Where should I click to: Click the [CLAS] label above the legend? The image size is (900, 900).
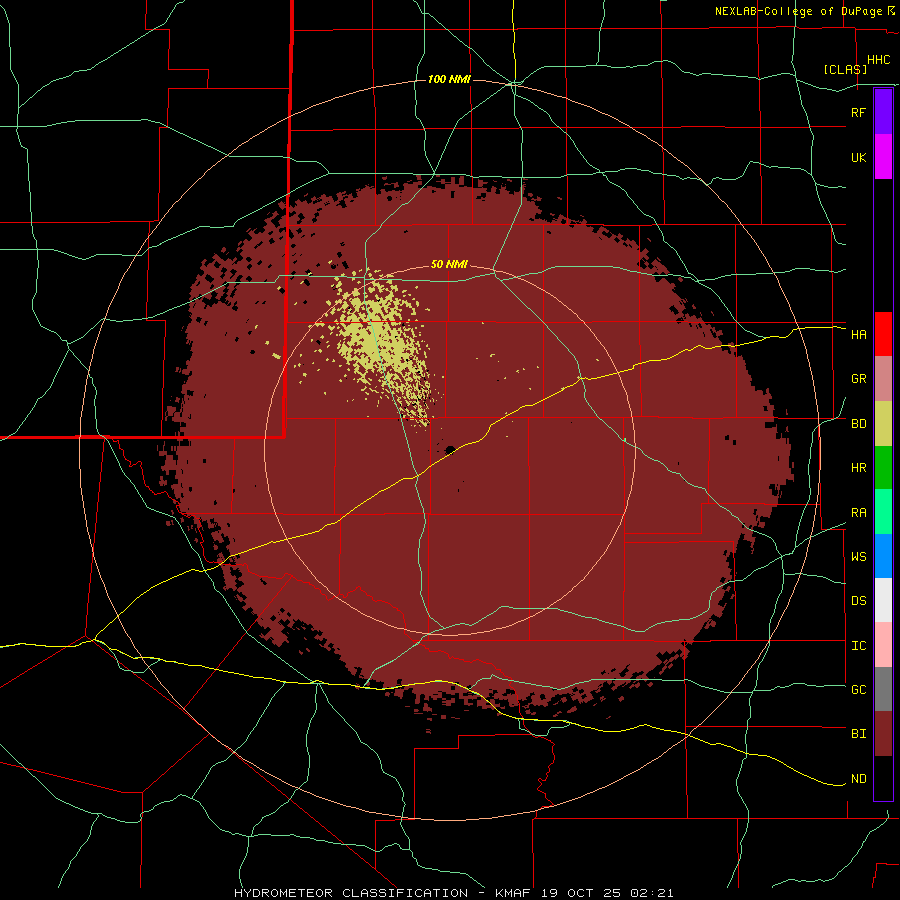(845, 70)
